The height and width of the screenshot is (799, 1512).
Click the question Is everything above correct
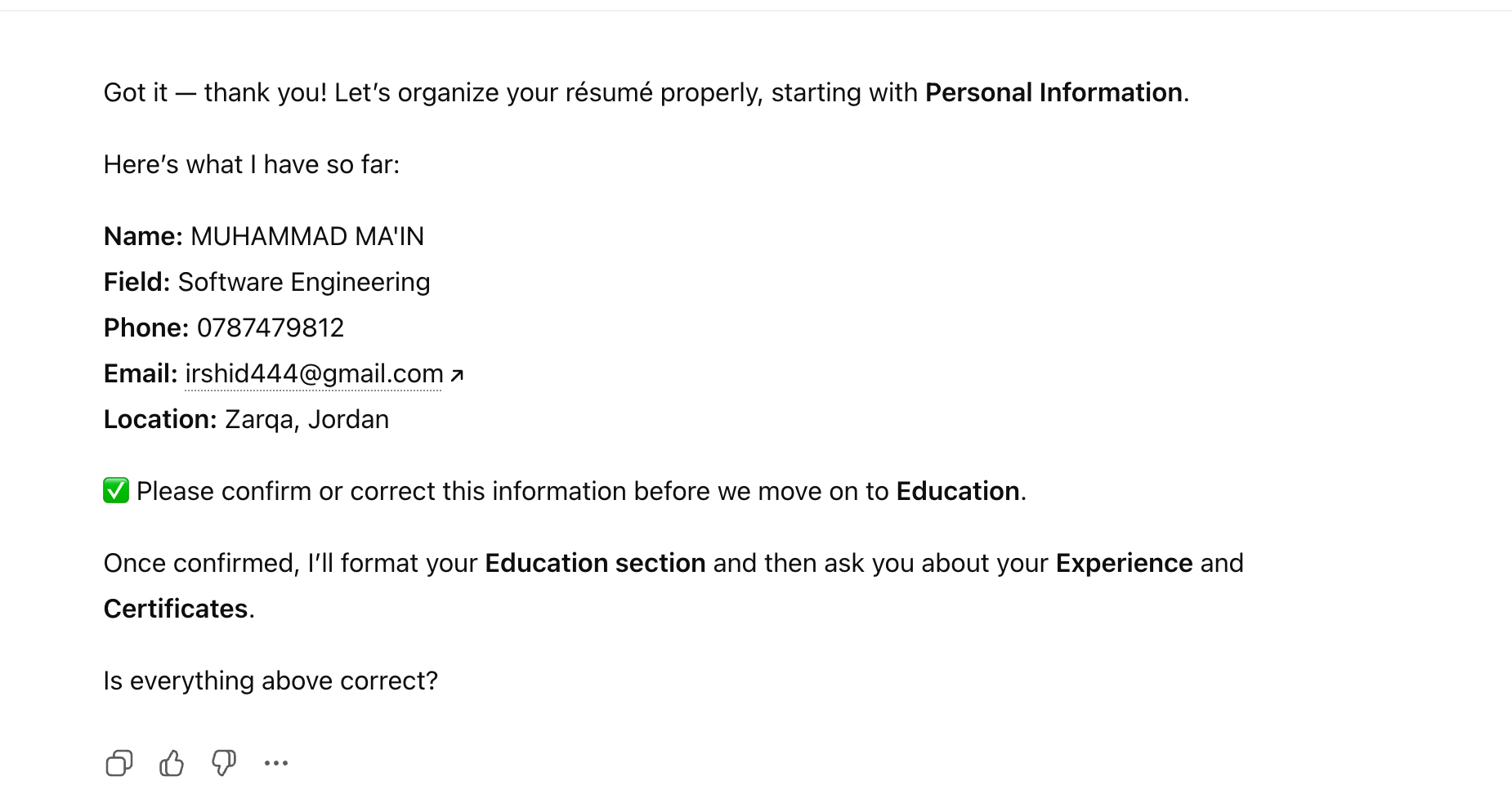pyautogui.click(x=271, y=681)
